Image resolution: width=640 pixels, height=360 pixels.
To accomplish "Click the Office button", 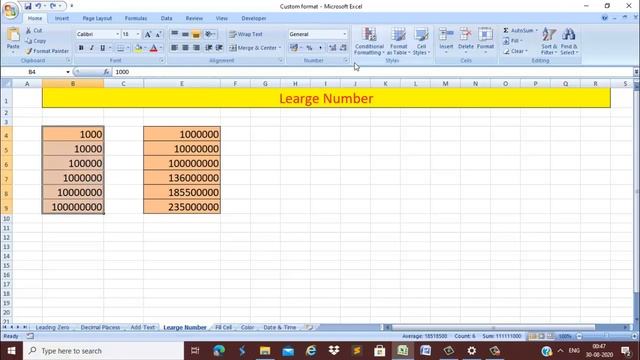I will [x=10, y=10].
